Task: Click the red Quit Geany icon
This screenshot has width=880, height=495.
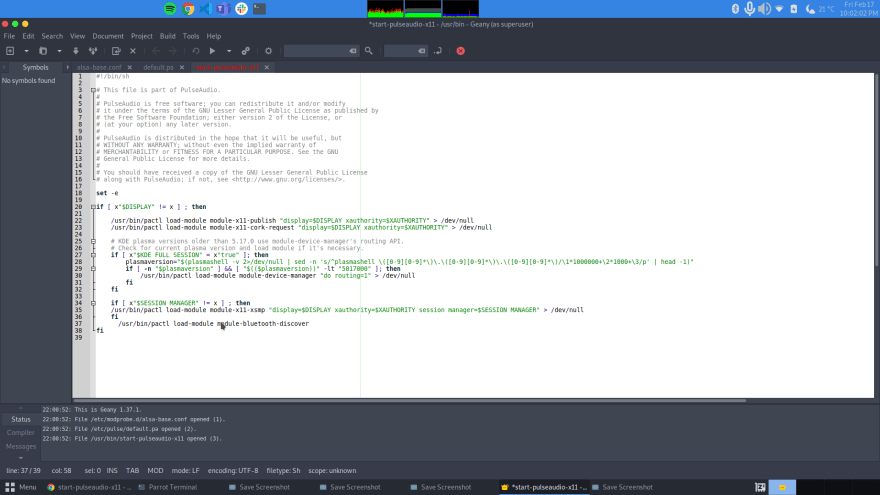Action: [460, 51]
